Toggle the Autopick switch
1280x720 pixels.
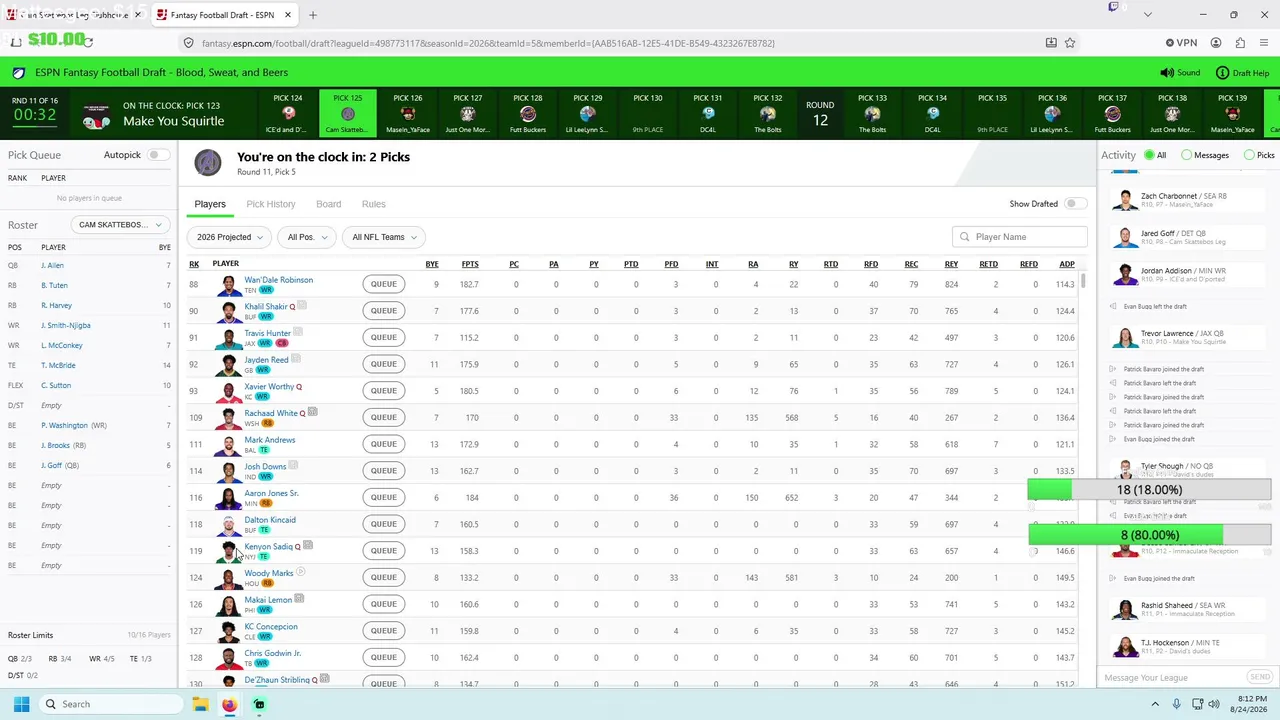[x=158, y=155]
